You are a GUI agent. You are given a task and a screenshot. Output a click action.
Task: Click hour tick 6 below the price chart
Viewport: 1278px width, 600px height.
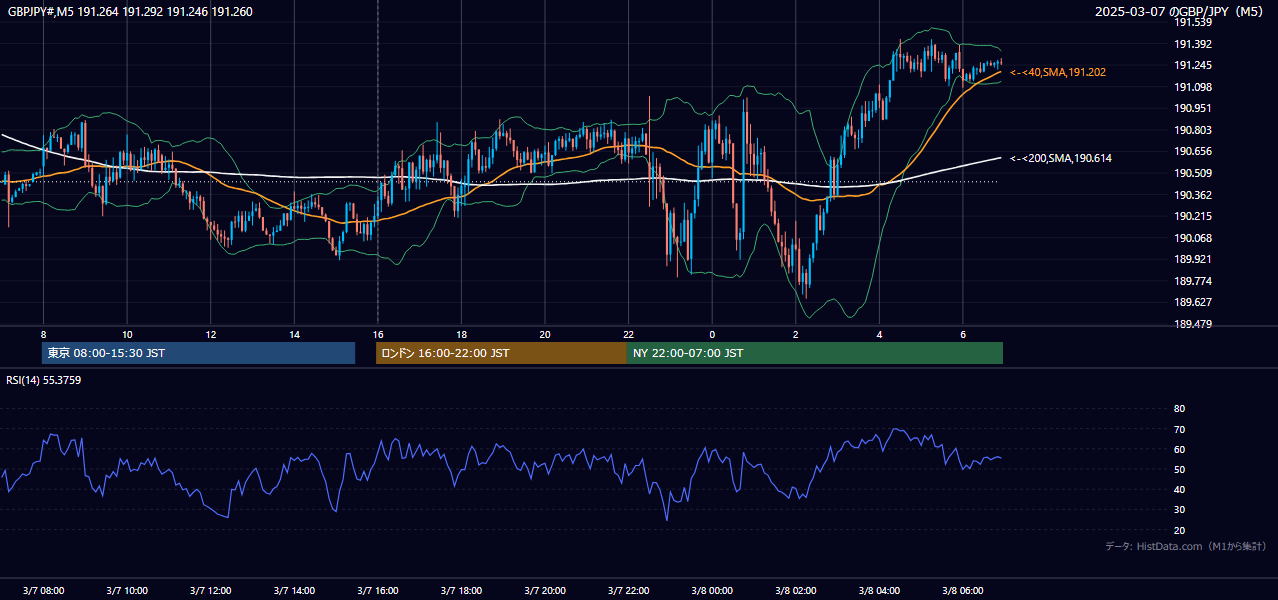[963, 334]
